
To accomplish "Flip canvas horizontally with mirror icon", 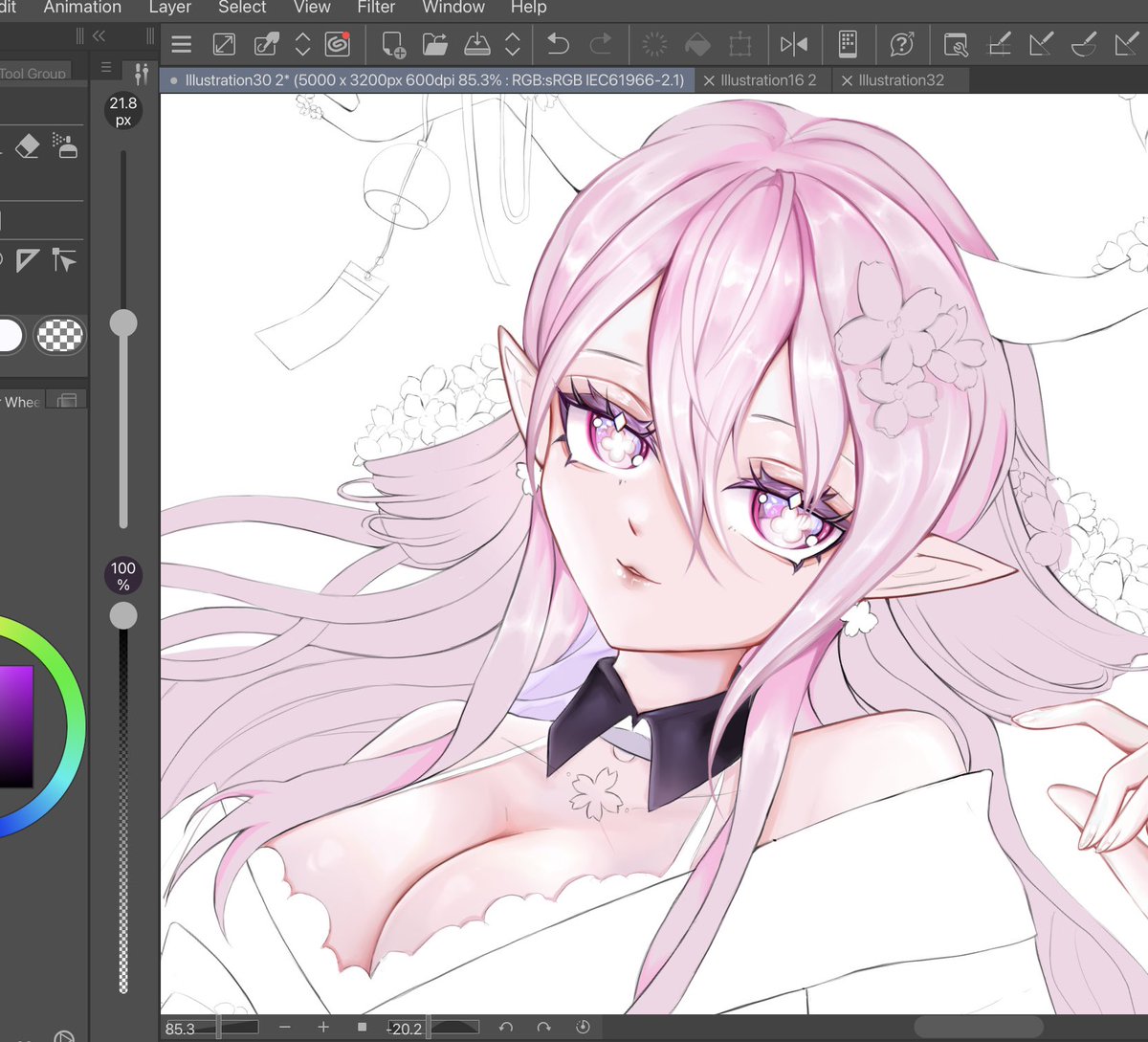I will coord(794,44).
